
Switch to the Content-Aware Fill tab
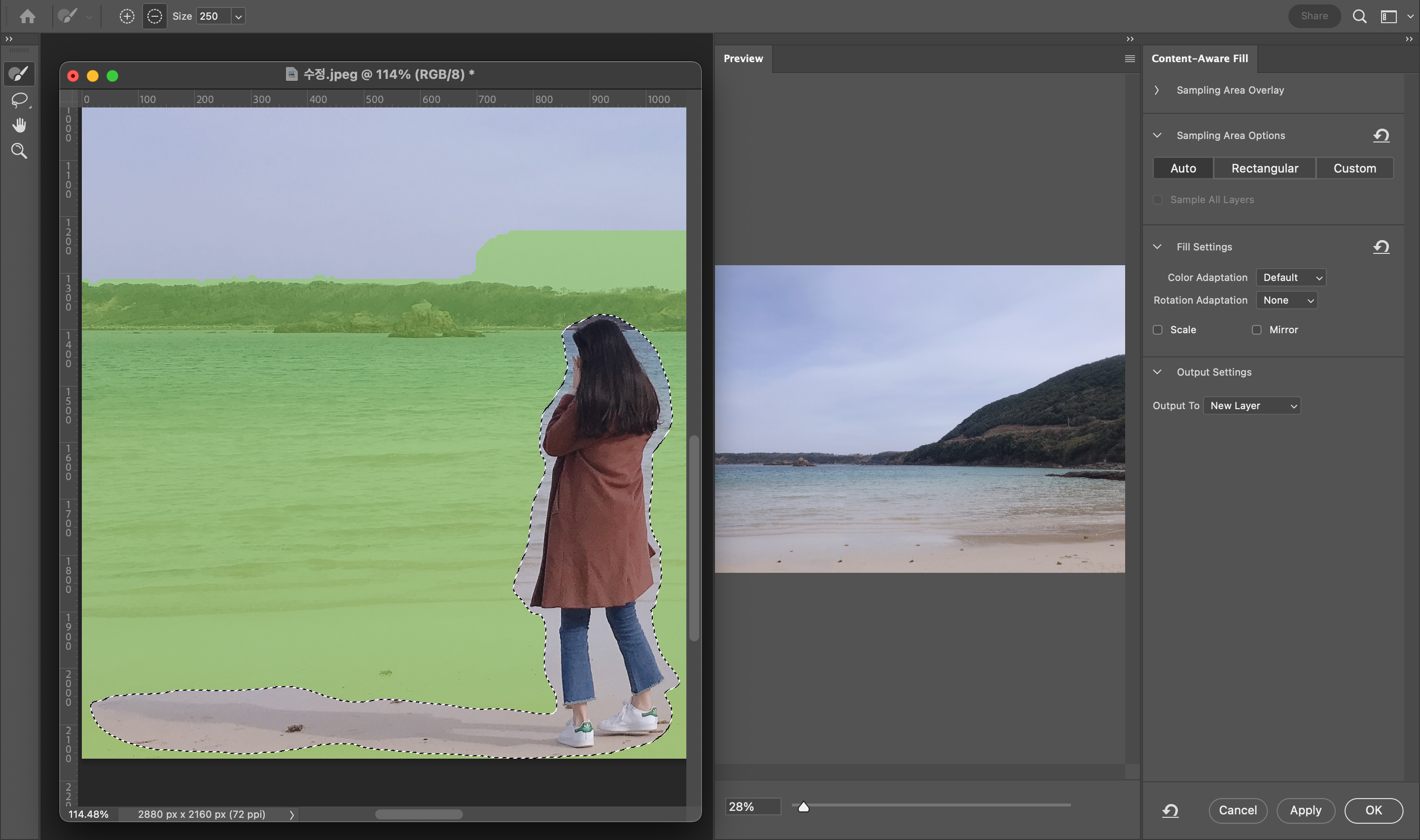tap(1199, 58)
